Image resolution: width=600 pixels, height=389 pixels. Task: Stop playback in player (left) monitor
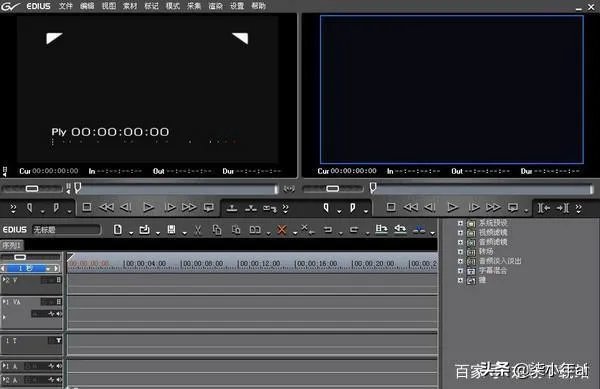tap(87, 207)
